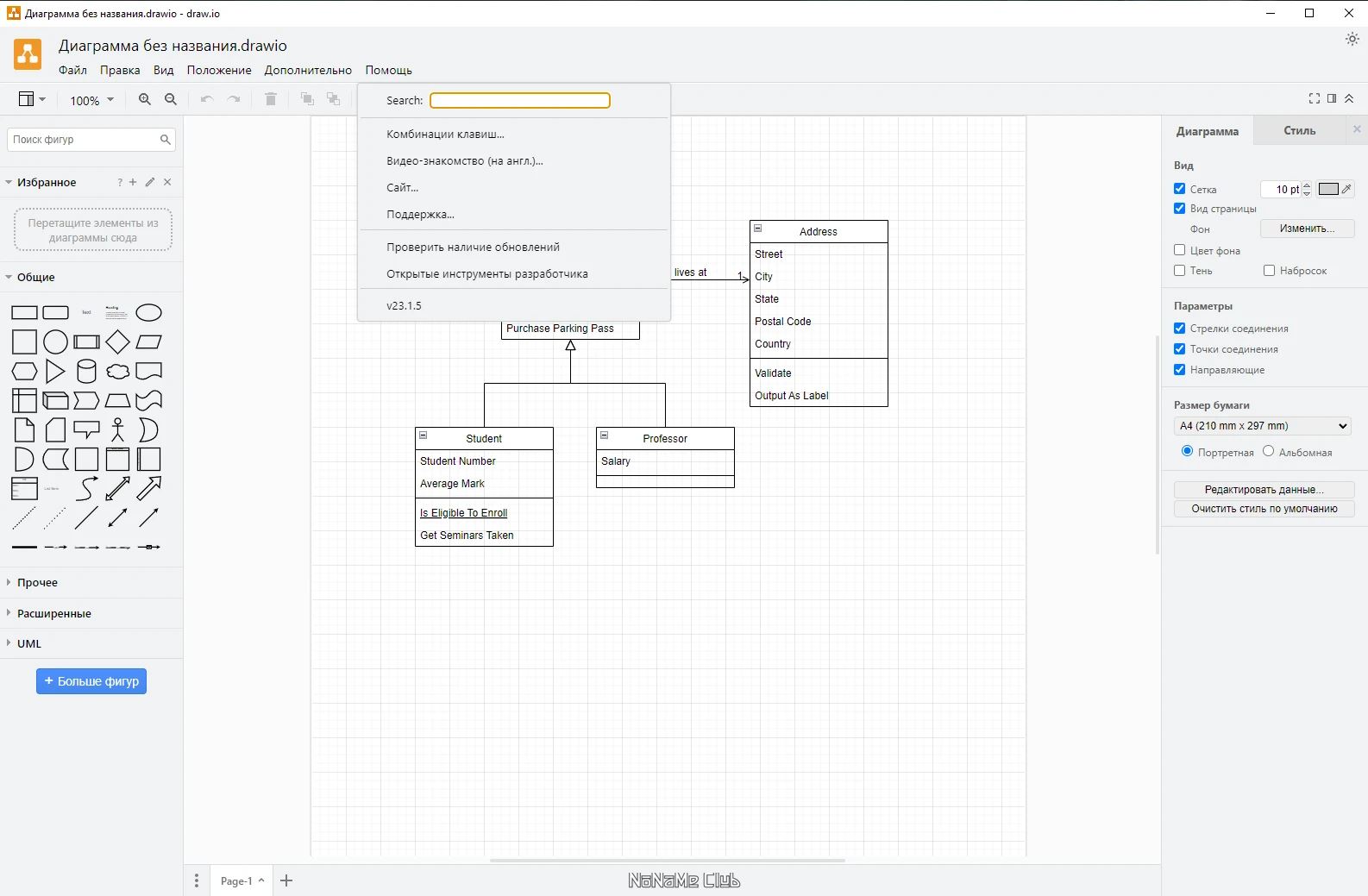This screenshot has height=896, width=1368.
Task: Enable the Цвет фона checkbox
Action: point(1179,250)
